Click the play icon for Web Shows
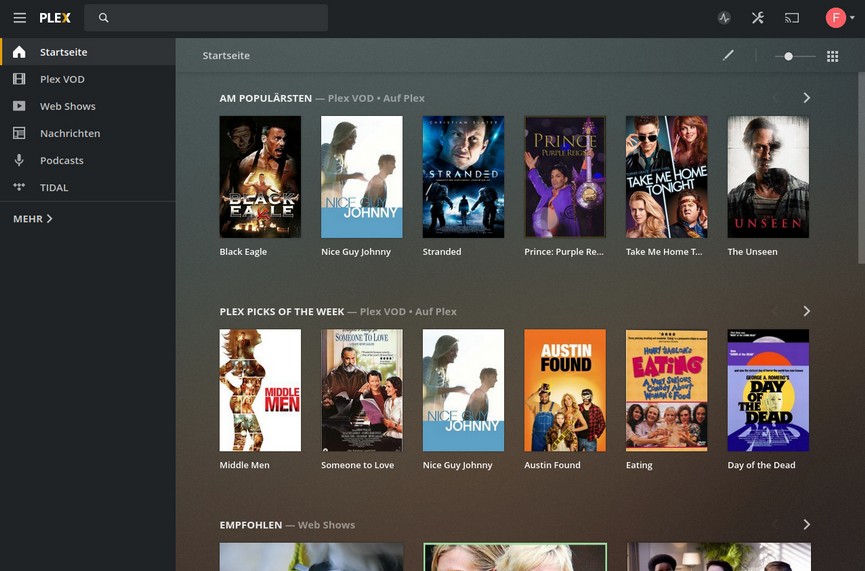865x571 pixels. coord(19,106)
